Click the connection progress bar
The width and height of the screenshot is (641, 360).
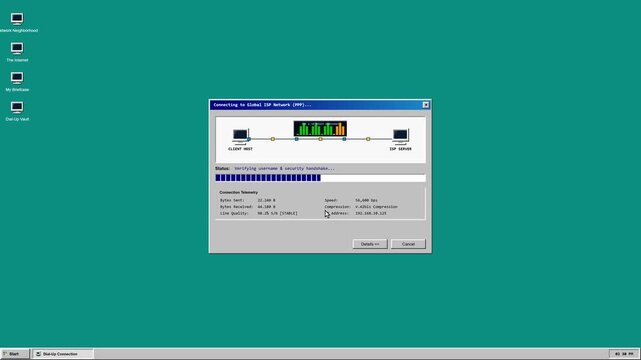click(x=320, y=178)
